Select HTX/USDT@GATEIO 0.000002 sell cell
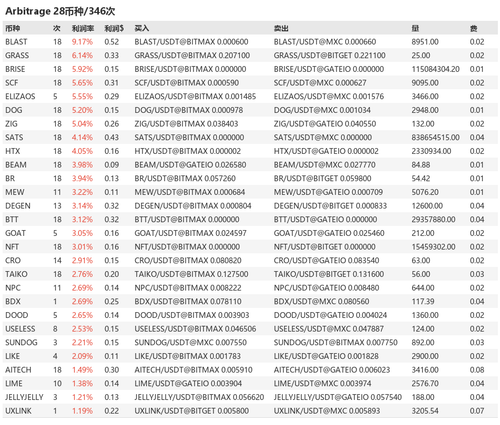Image resolution: width=500 pixels, height=425 pixels. (x=326, y=151)
